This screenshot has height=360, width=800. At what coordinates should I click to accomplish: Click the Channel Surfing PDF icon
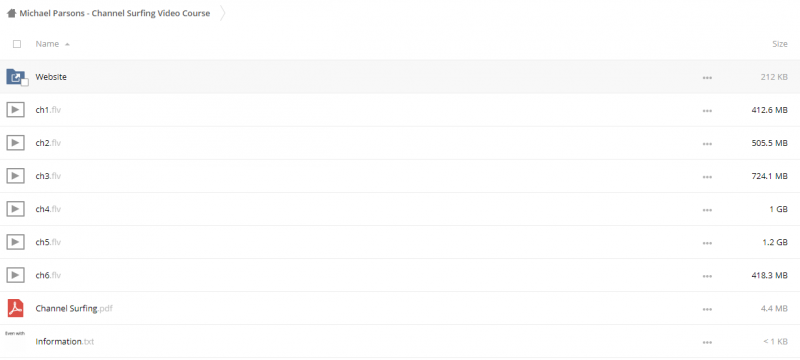click(x=15, y=308)
